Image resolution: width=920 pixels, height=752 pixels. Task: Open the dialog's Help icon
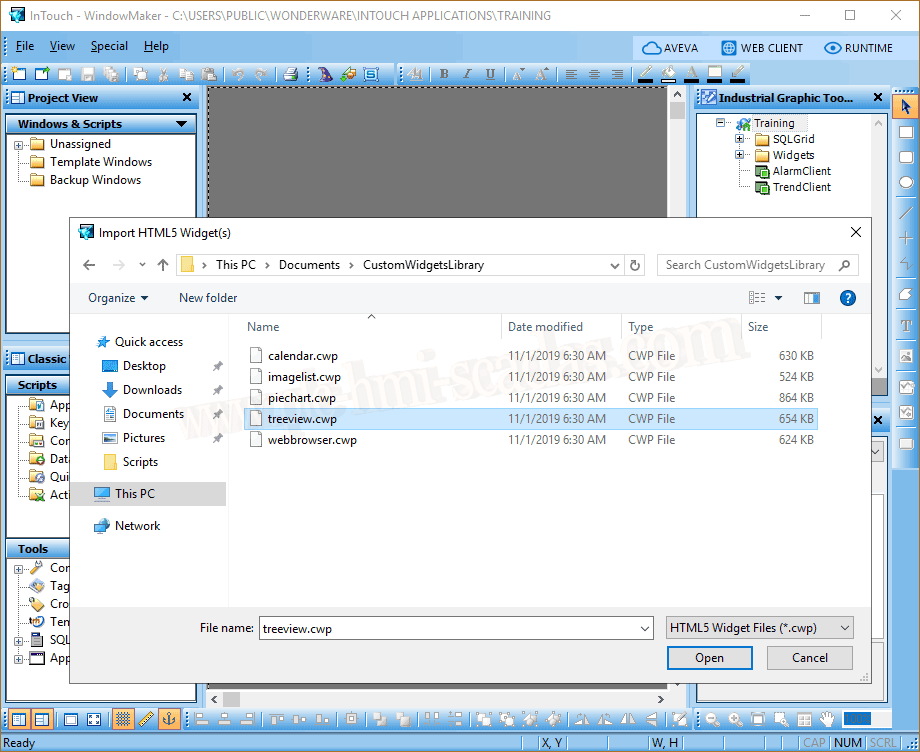pos(847,298)
